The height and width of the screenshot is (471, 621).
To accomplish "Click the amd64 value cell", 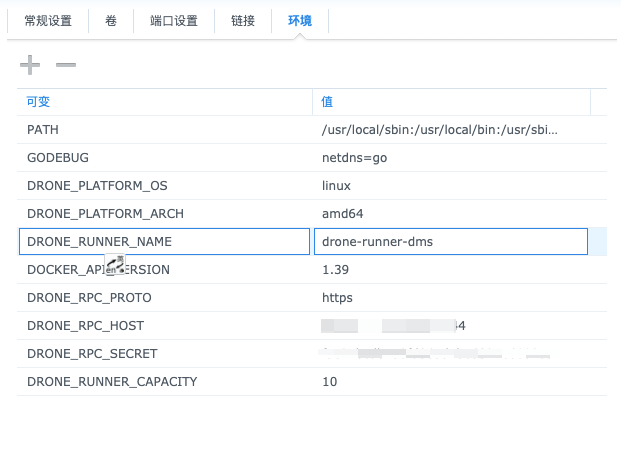I will coord(343,214).
